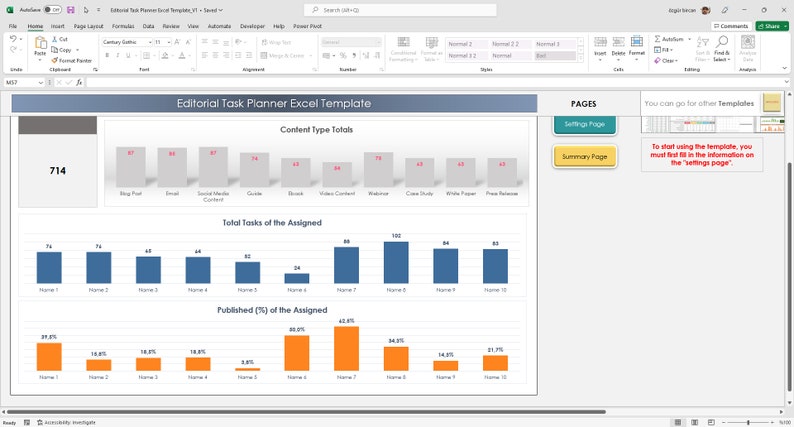The height and width of the screenshot is (427, 794).
Task: Click into the Search box
Action: (x=400, y=10)
